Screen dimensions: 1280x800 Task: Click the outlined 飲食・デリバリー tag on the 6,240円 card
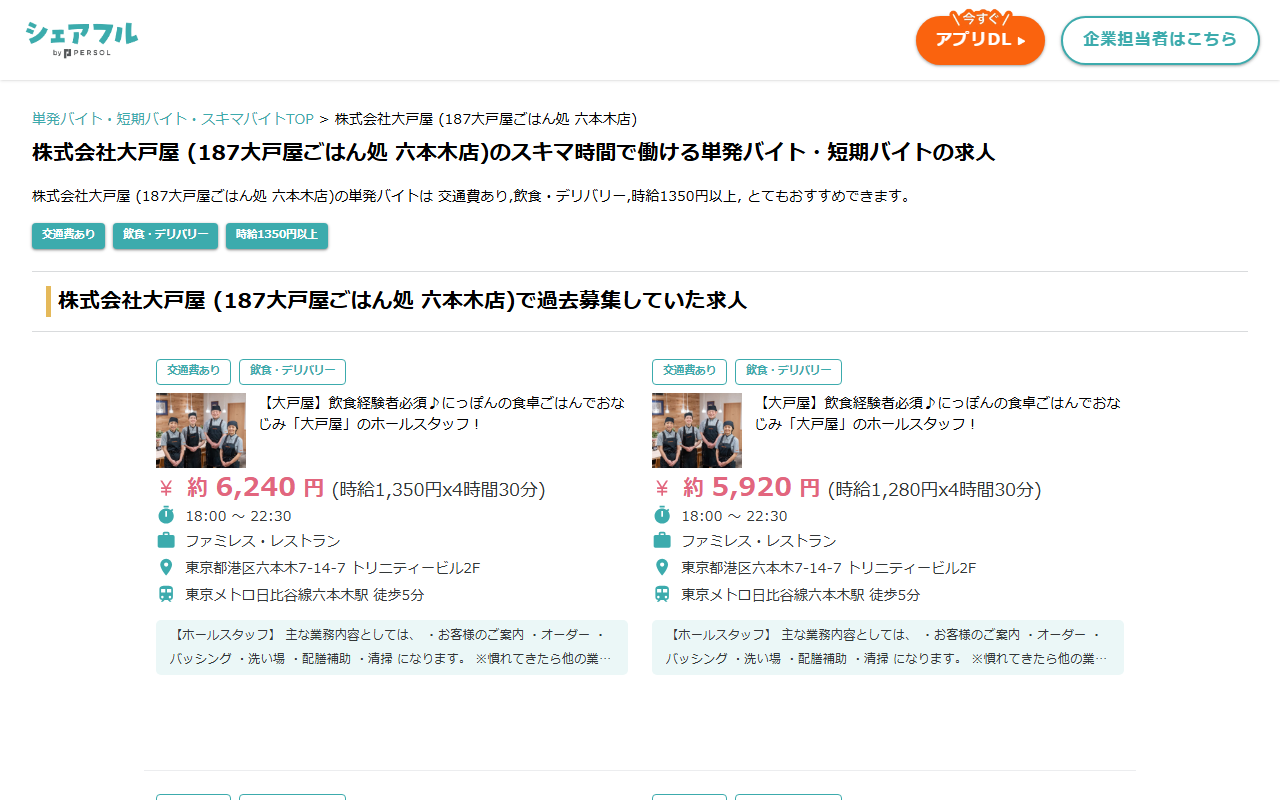click(292, 371)
